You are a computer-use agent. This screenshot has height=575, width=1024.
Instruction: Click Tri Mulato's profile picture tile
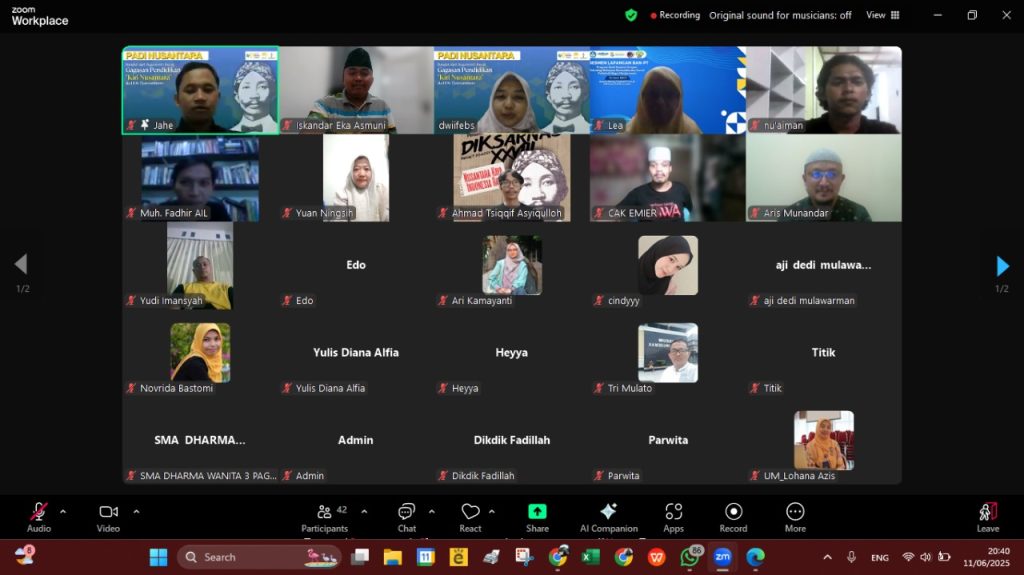click(x=667, y=353)
